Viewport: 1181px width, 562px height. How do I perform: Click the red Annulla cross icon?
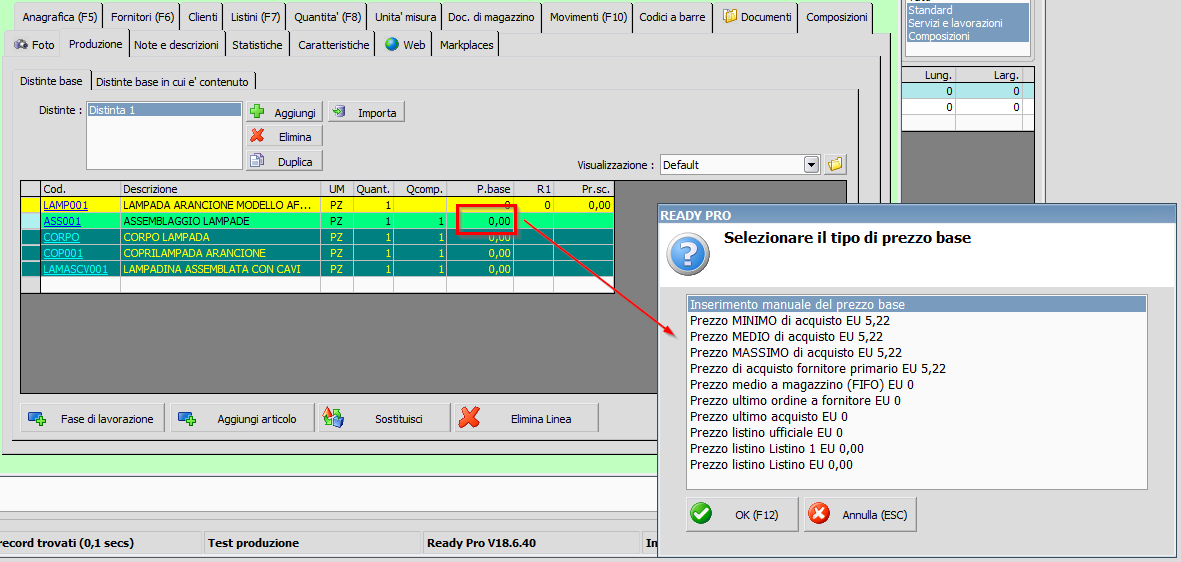point(819,515)
